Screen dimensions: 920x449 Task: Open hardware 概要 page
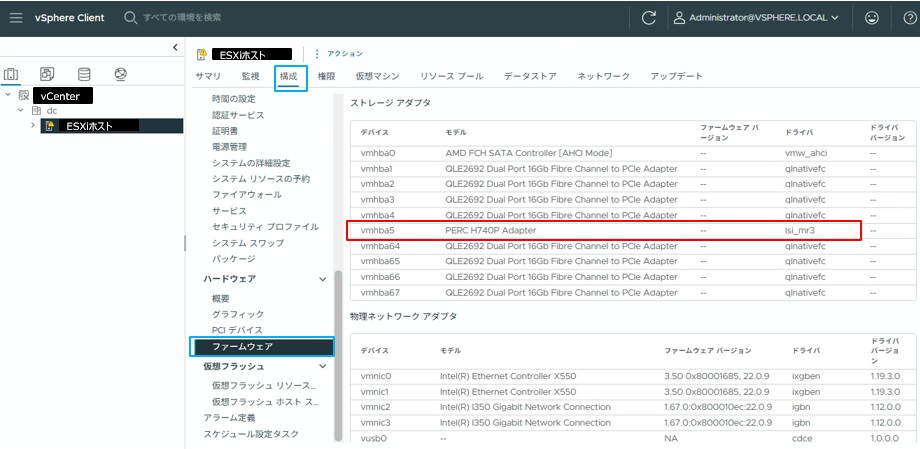coord(221,299)
